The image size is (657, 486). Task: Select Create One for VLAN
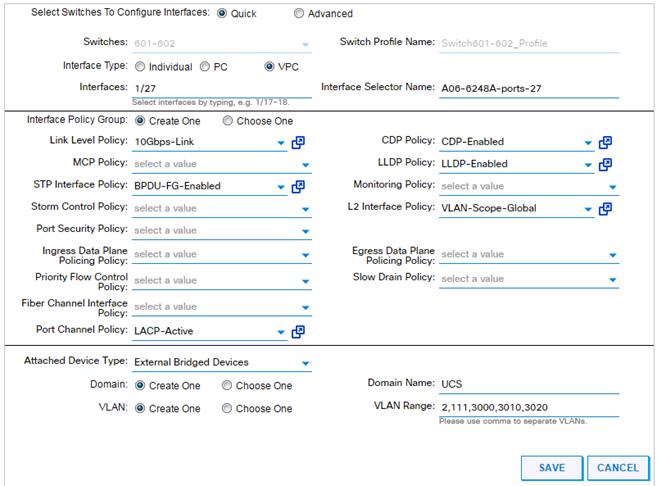pos(140,408)
